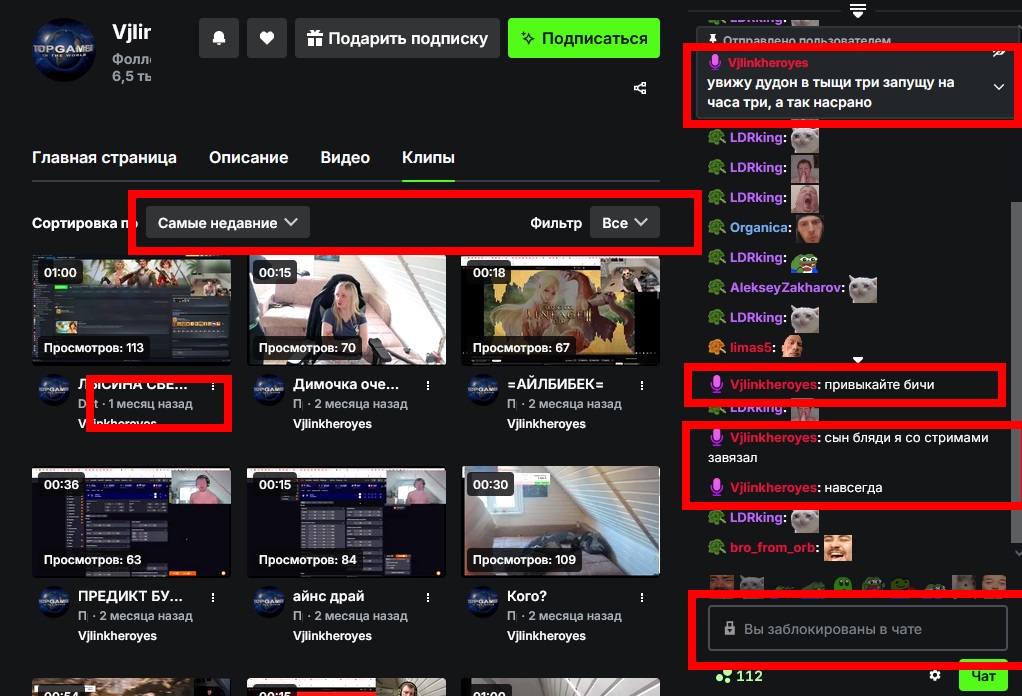Click the айнс драй clip title
This screenshot has width=1022, height=696.
328,596
